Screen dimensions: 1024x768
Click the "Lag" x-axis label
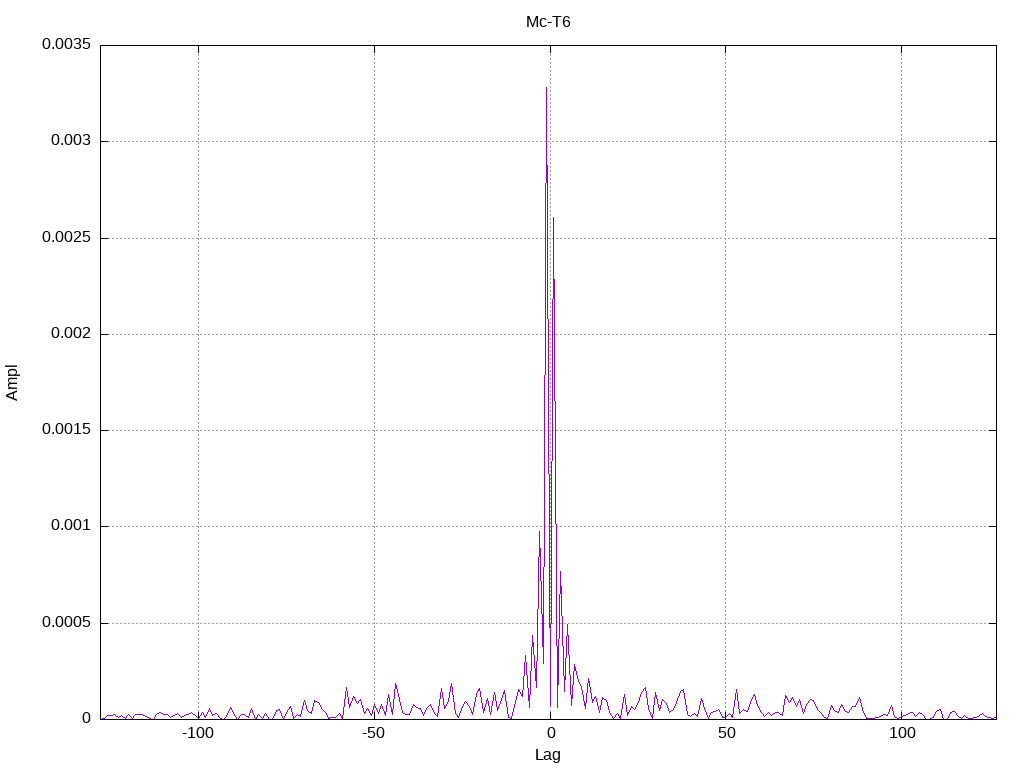coord(547,755)
